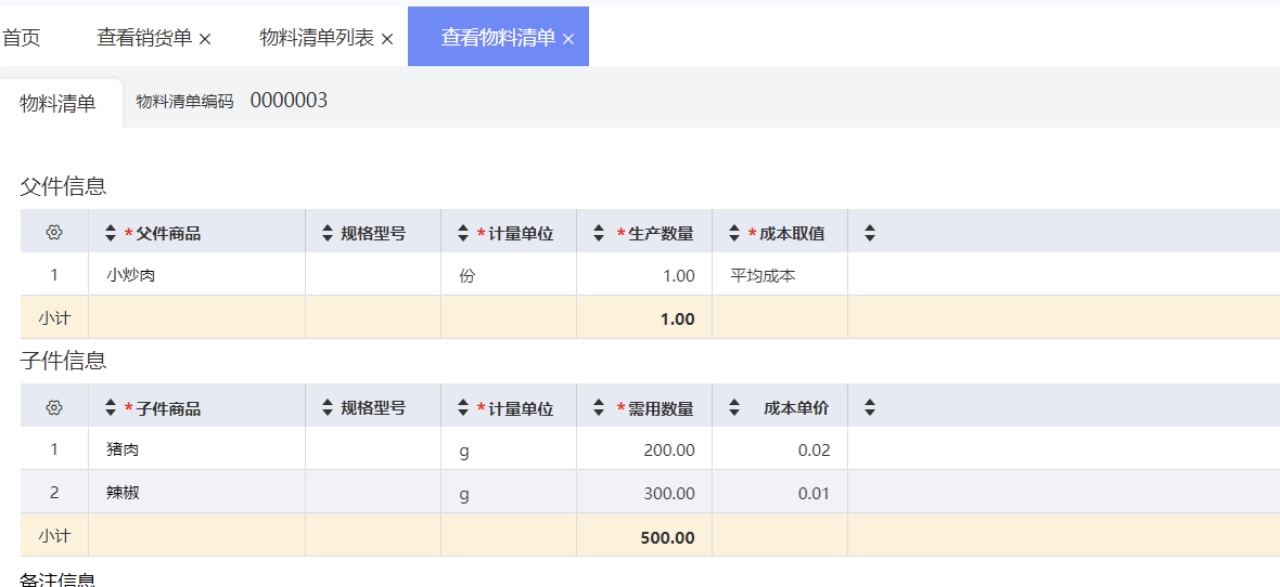Viewport: 1280px width, 587px height.
Task: Sort child table by 成本单价 column
Action: [x=735, y=408]
